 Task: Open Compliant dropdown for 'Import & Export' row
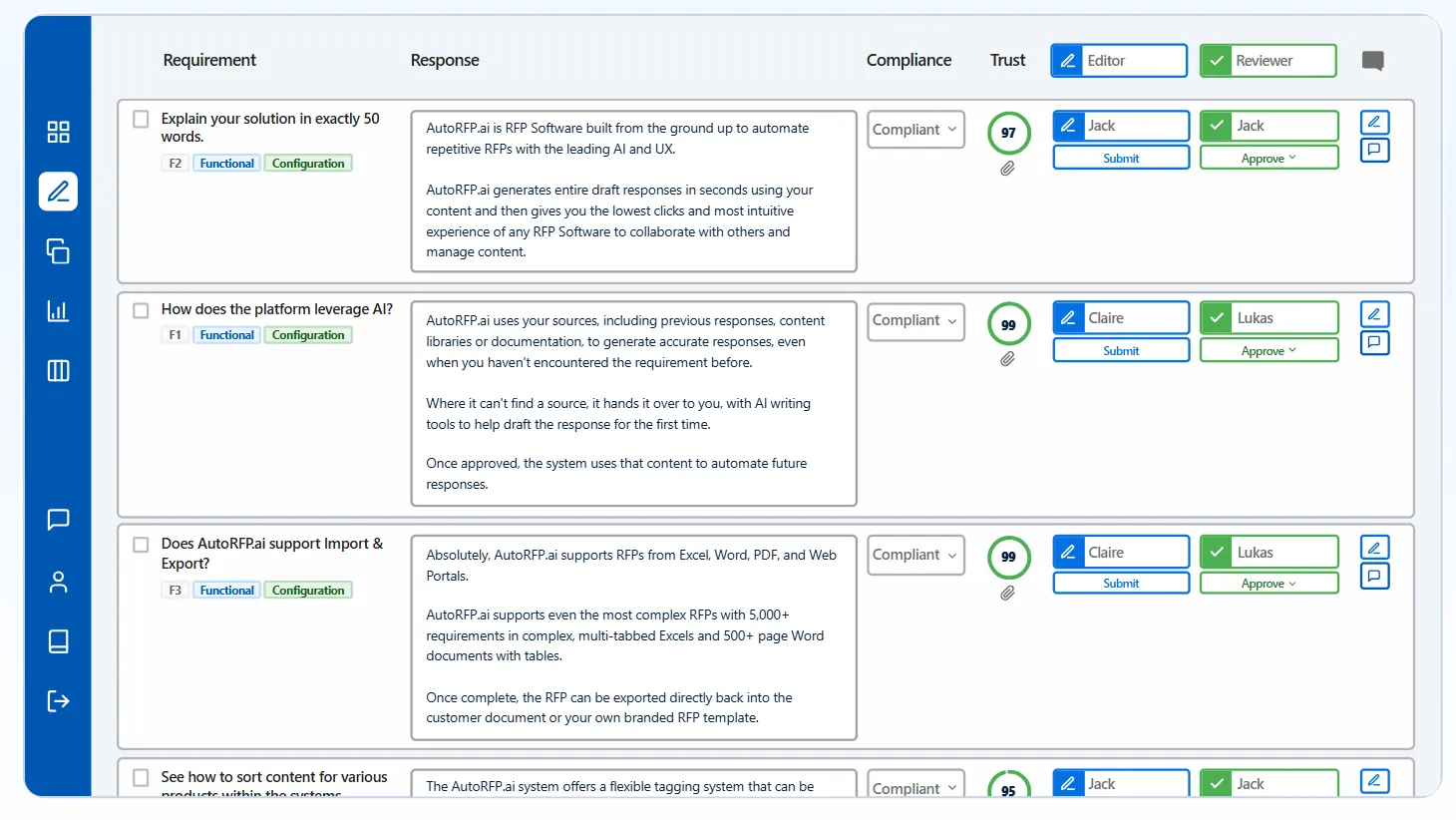point(915,555)
